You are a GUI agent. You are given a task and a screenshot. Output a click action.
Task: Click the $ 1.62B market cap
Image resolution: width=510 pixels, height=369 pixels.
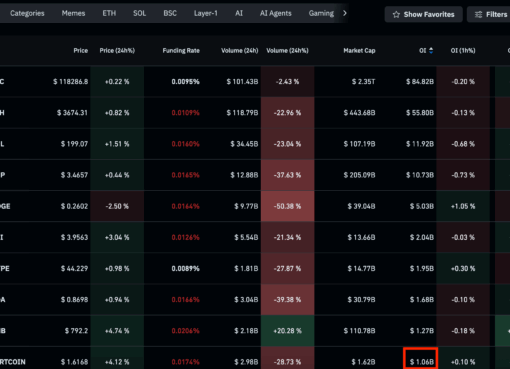(363, 362)
